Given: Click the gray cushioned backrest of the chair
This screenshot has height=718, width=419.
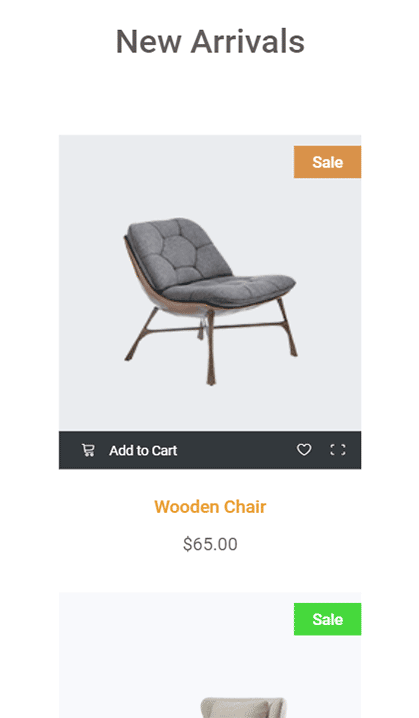Looking at the screenshot, I should 179,250.
